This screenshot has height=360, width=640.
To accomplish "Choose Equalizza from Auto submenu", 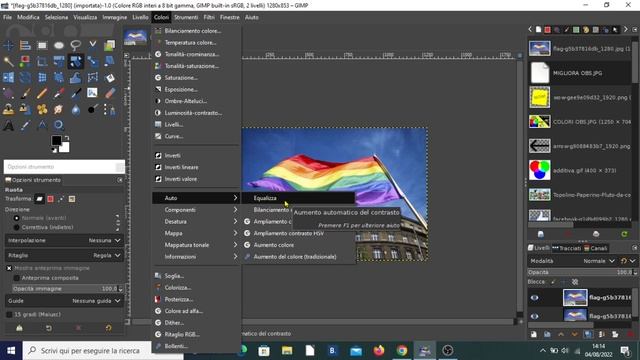I will (x=299, y=198).
